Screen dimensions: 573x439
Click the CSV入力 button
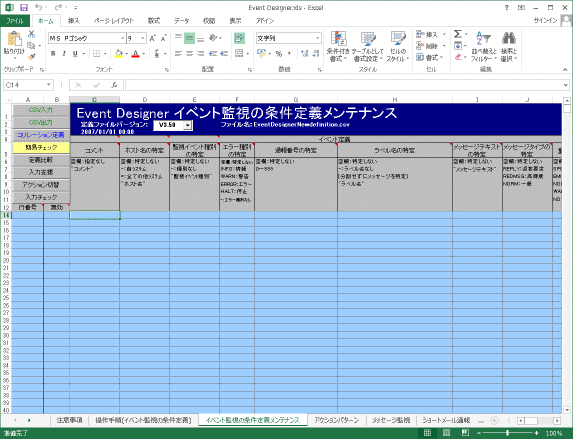click(41, 110)
